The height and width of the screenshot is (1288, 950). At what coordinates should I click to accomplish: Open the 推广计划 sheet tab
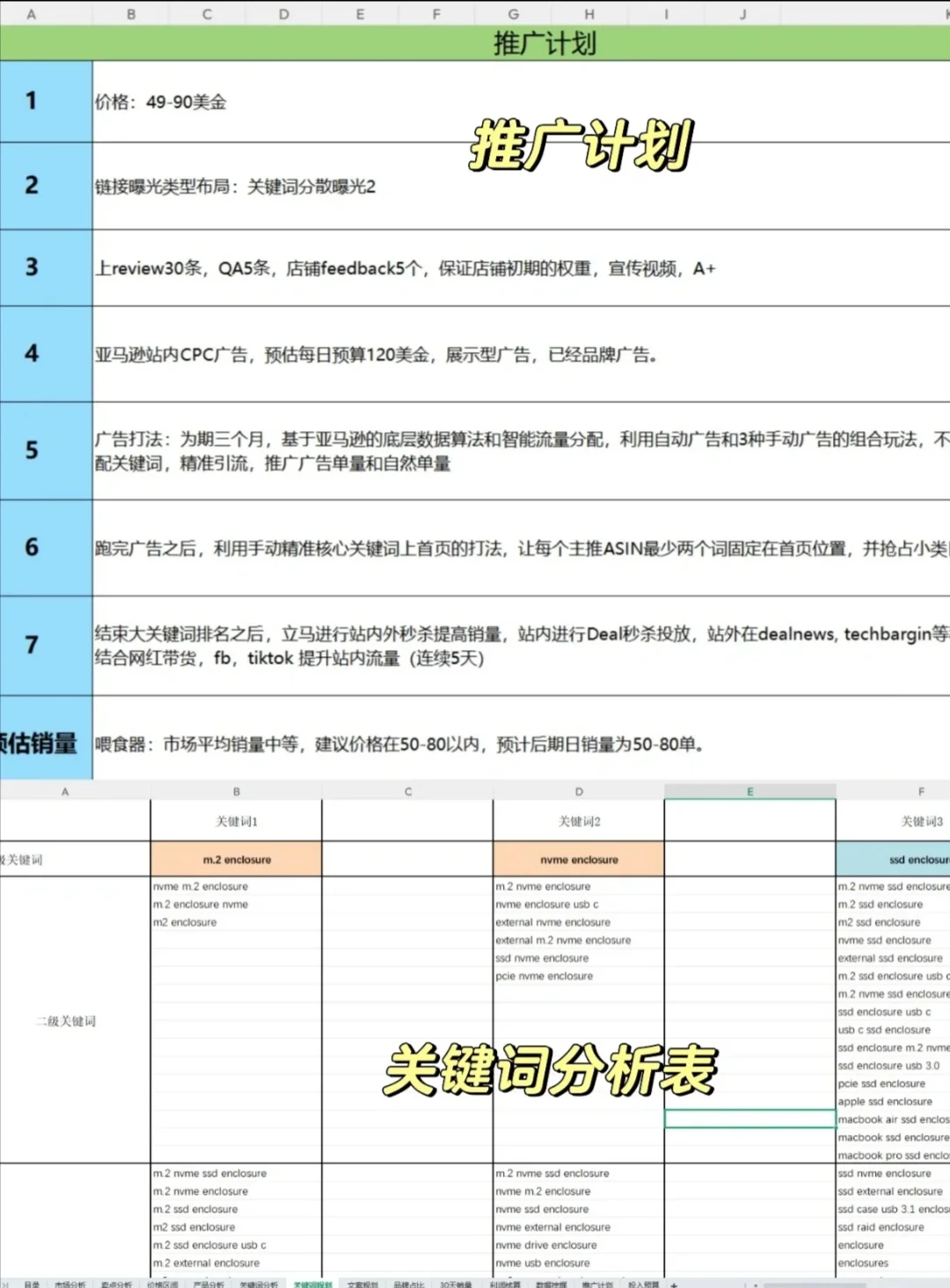(x=597, y=1284)
